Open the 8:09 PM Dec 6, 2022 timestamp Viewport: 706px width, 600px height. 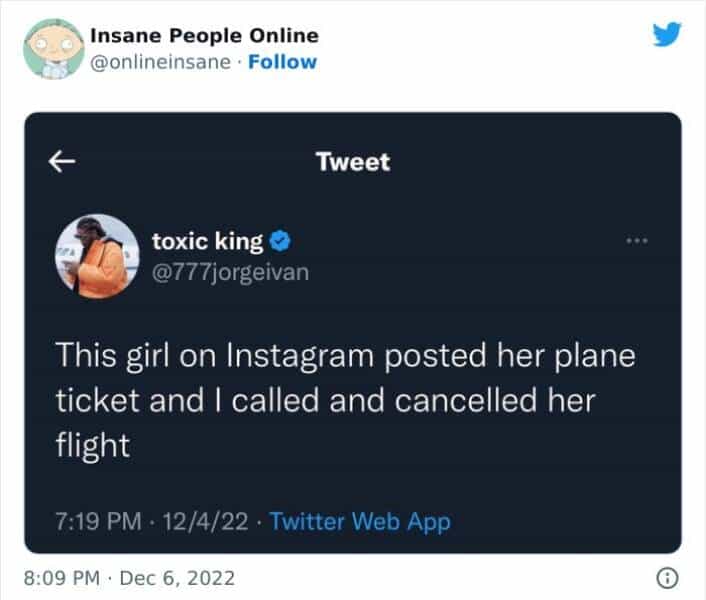click(x=129, y=578)
